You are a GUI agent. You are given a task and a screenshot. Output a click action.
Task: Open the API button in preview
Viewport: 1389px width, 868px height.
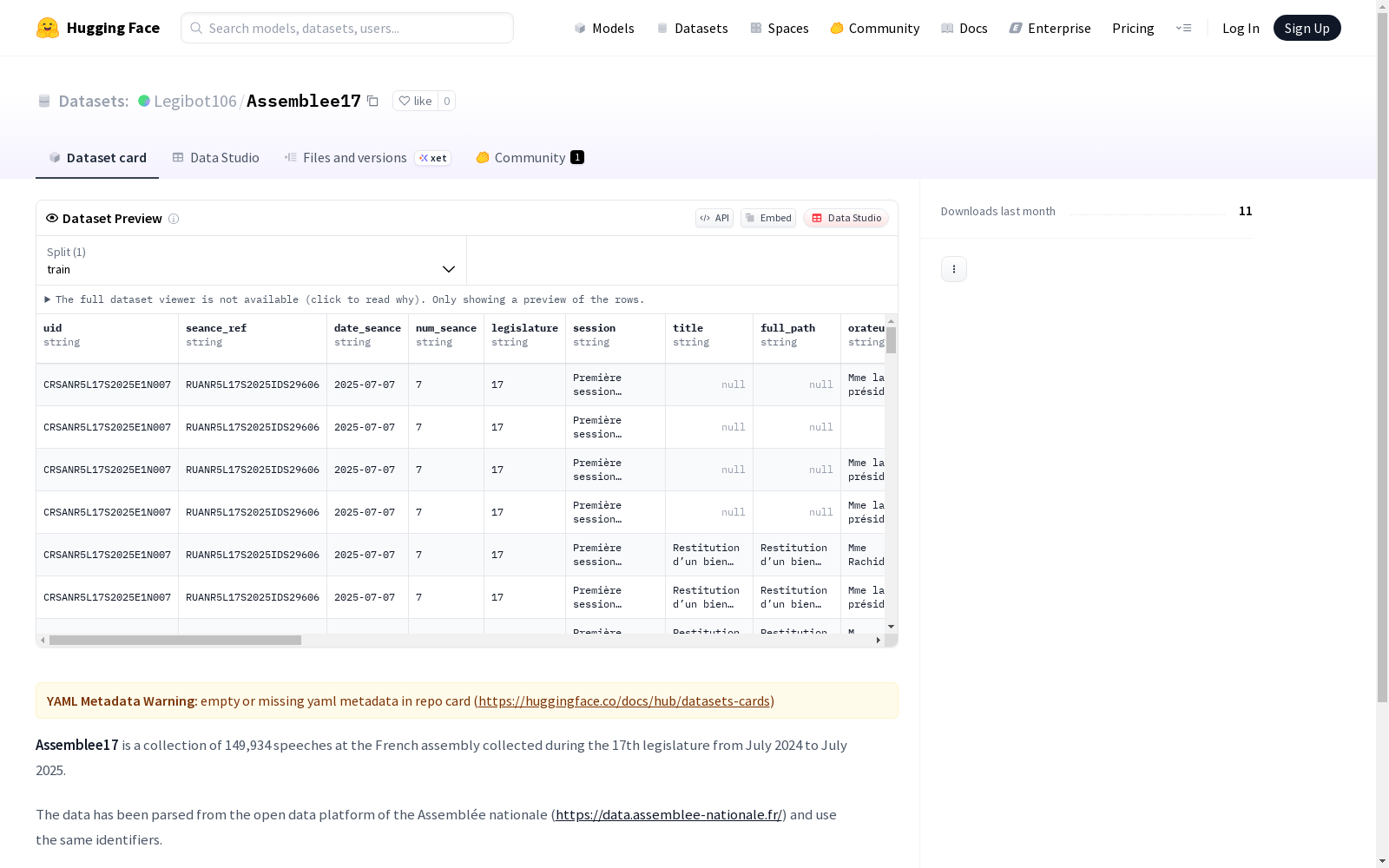click(x=714, y=218)
